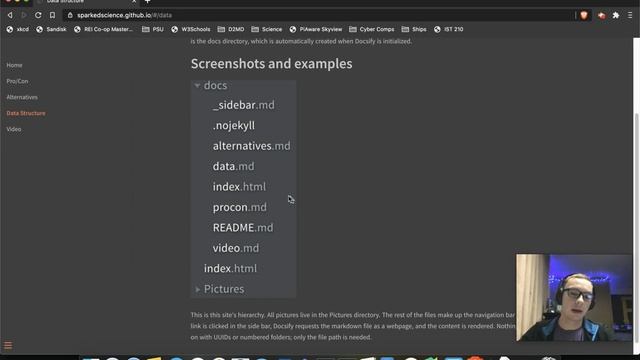
Task: Open Video in the sidebar
Action: (x=13, y=129)
